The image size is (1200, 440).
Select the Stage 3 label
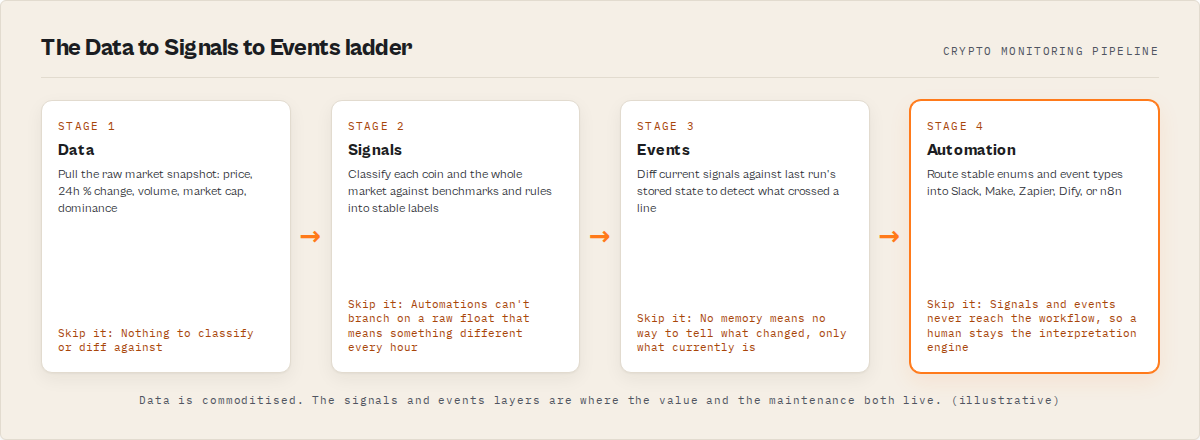[x=665, y=126]
